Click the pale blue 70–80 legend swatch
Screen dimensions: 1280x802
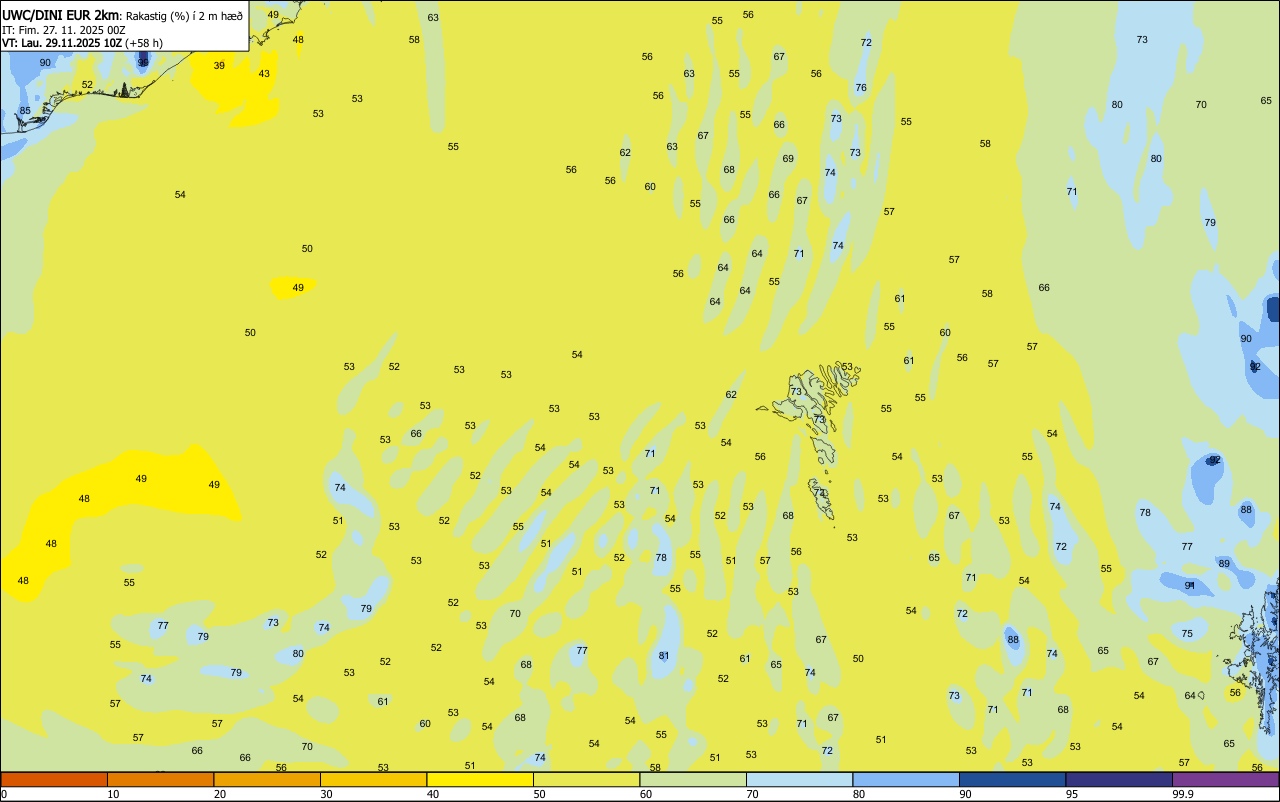(799, 779)
